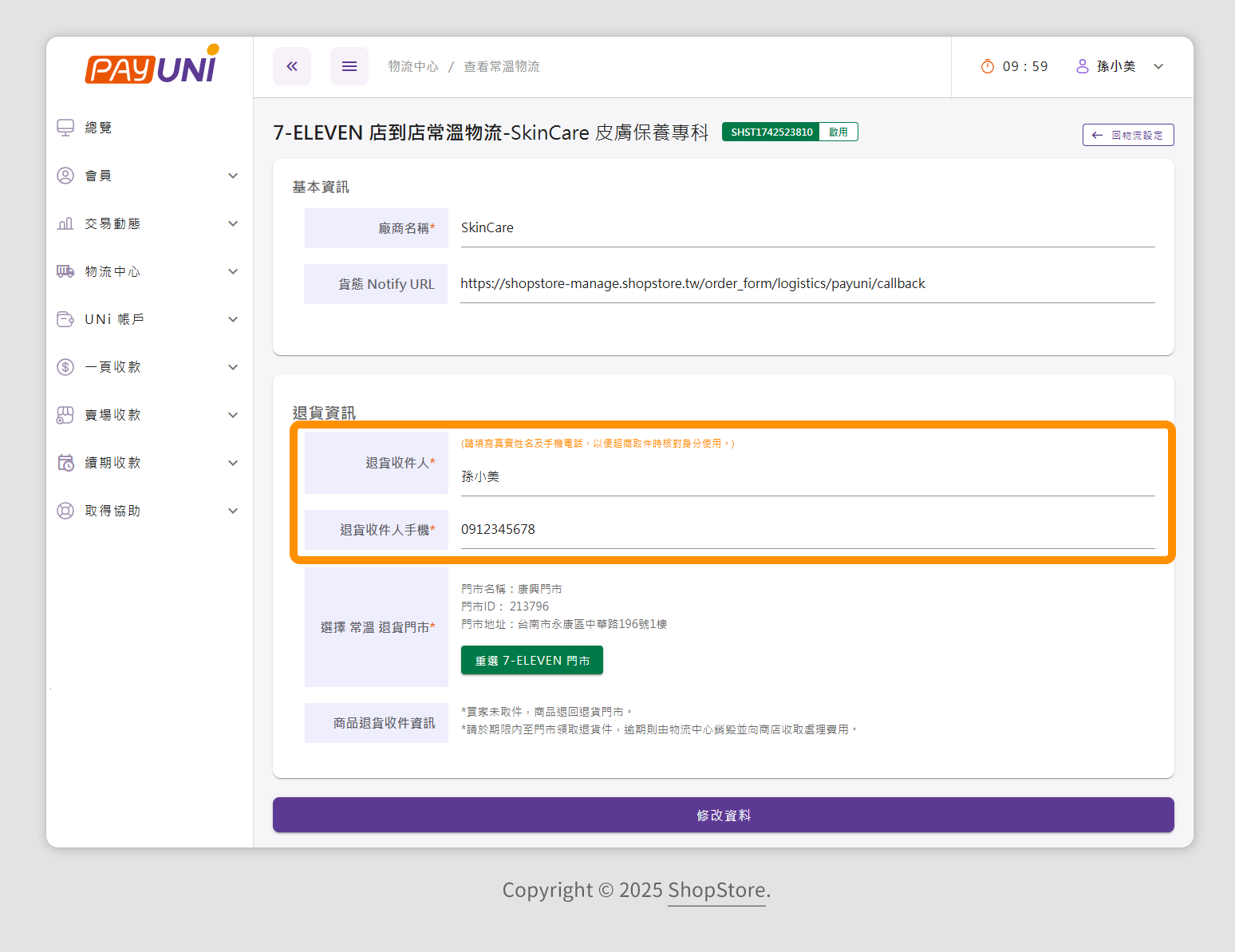This screenshot has height=952, width=1235.
Task: Click 查看常溫物流 breadcrumb
Action: (502, 66)
